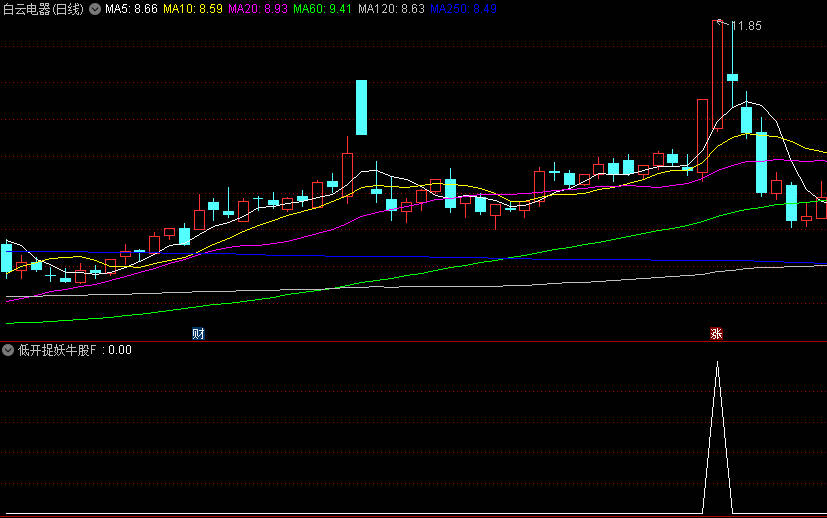Select the MA60: 9.41 label
Image resolution: width=827 pixels, height=518 pixels.
(x=322, y=9)
